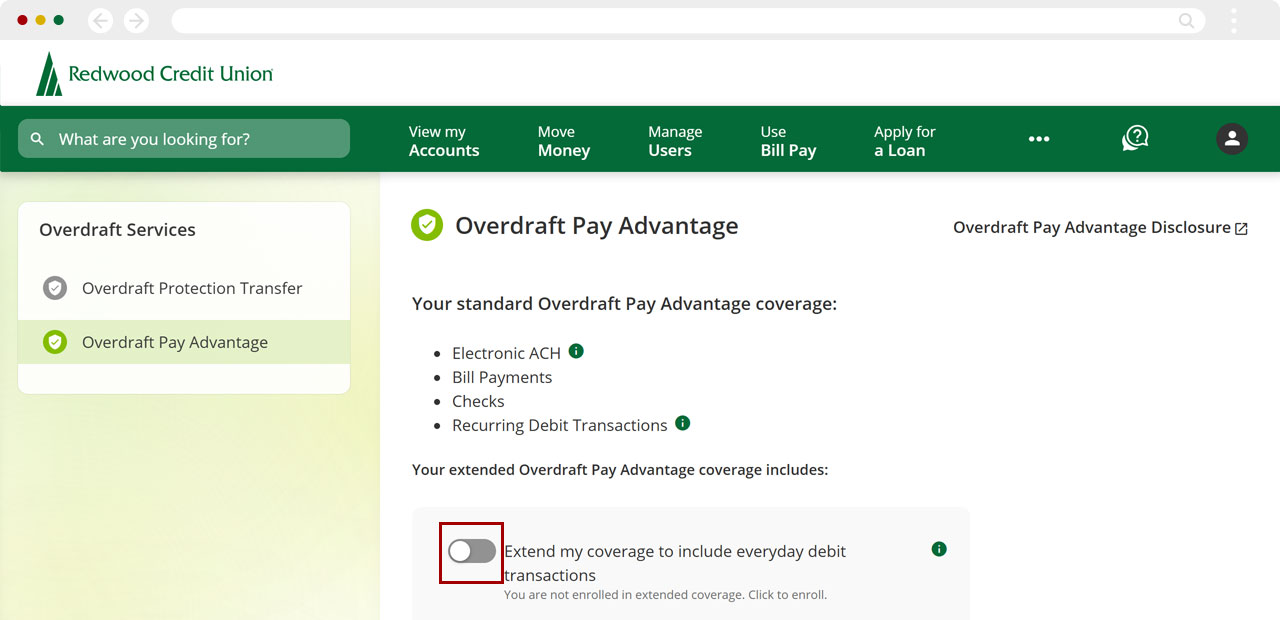Expand the three-dot more navigation menu
Image resolution: width=1280 pixels, height=620 pixels.
(1039, 139)
